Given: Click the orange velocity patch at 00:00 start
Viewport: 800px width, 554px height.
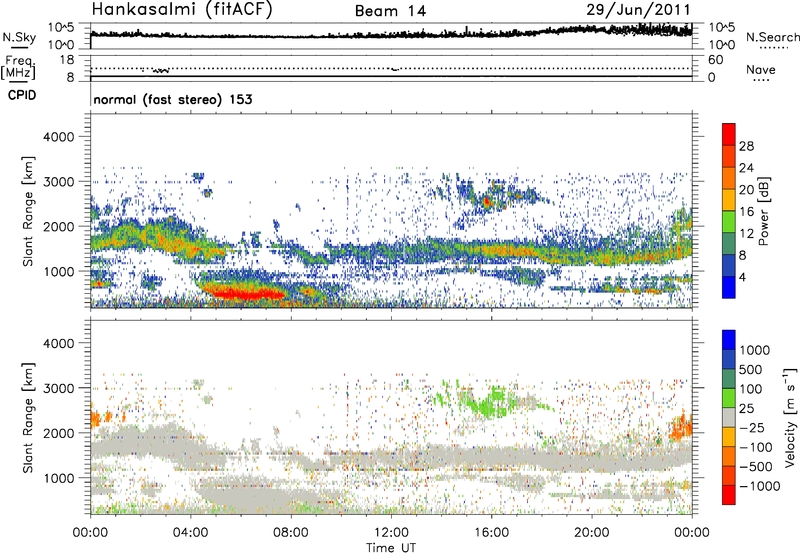Looking at the screenshot, I should (96, 419).
